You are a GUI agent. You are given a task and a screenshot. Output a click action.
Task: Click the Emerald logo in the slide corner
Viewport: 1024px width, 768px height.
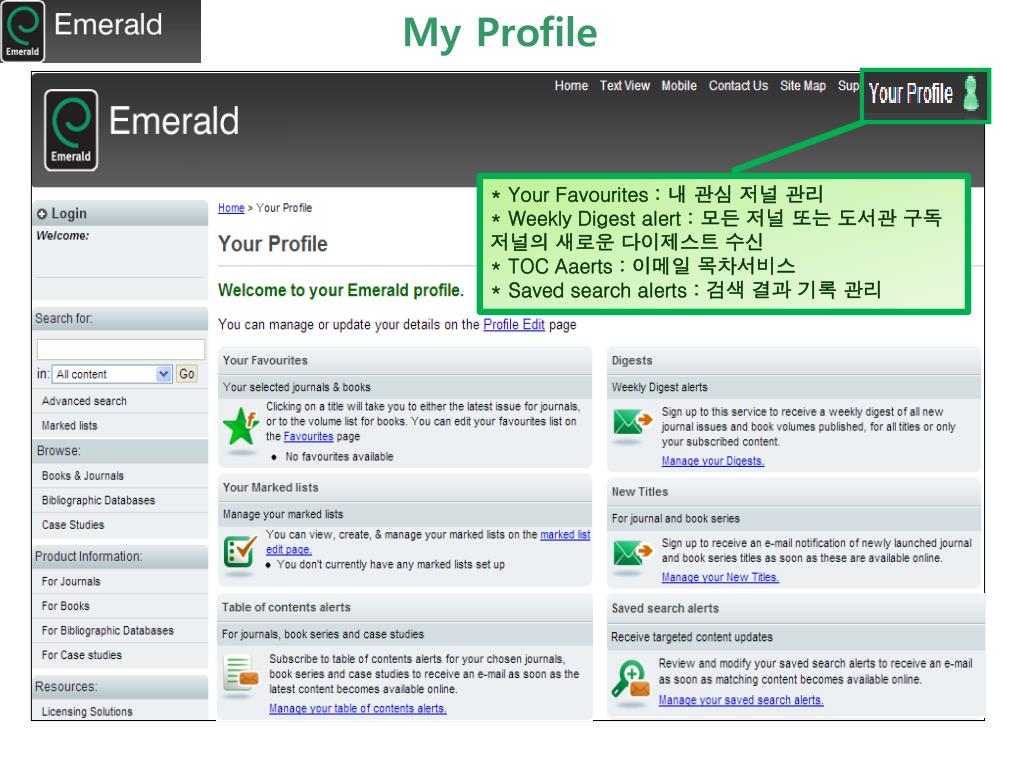click(x=23, y=31)
